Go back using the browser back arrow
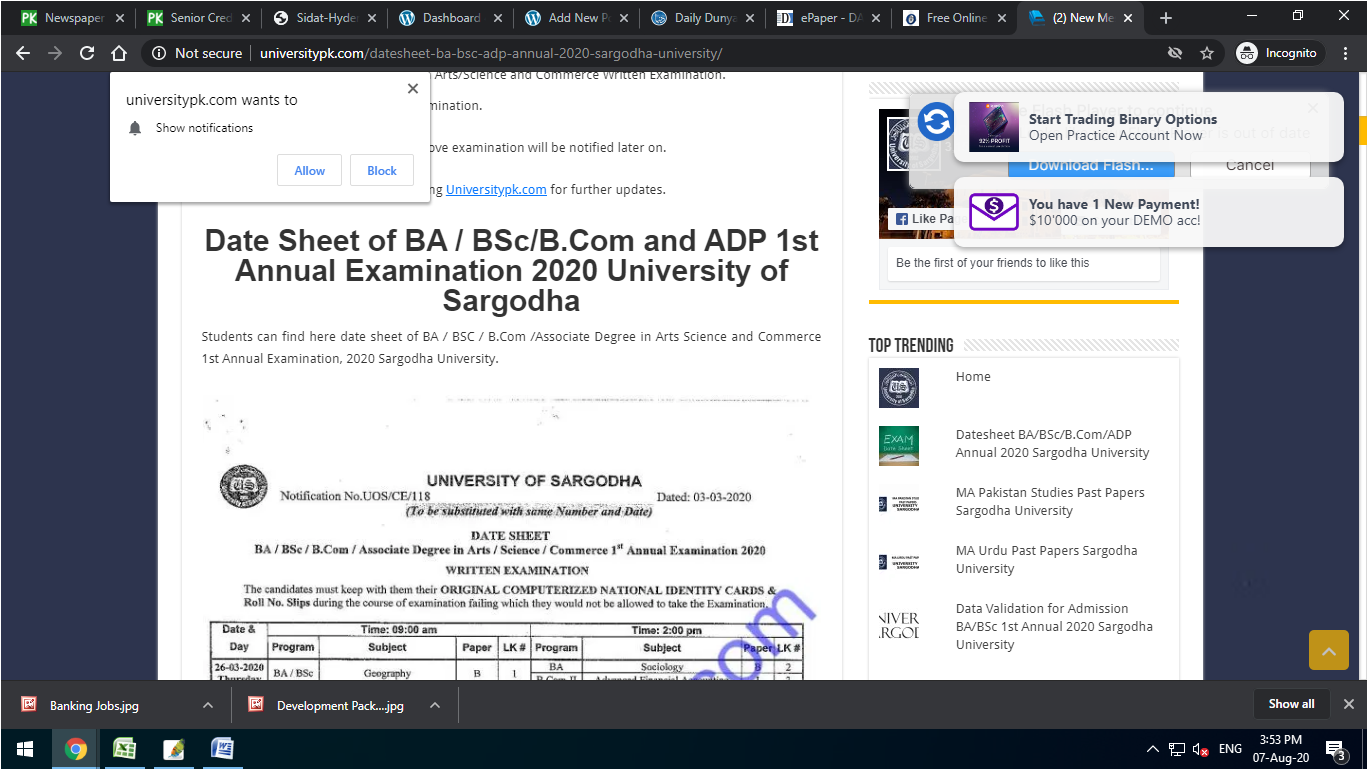 (23, 53)
